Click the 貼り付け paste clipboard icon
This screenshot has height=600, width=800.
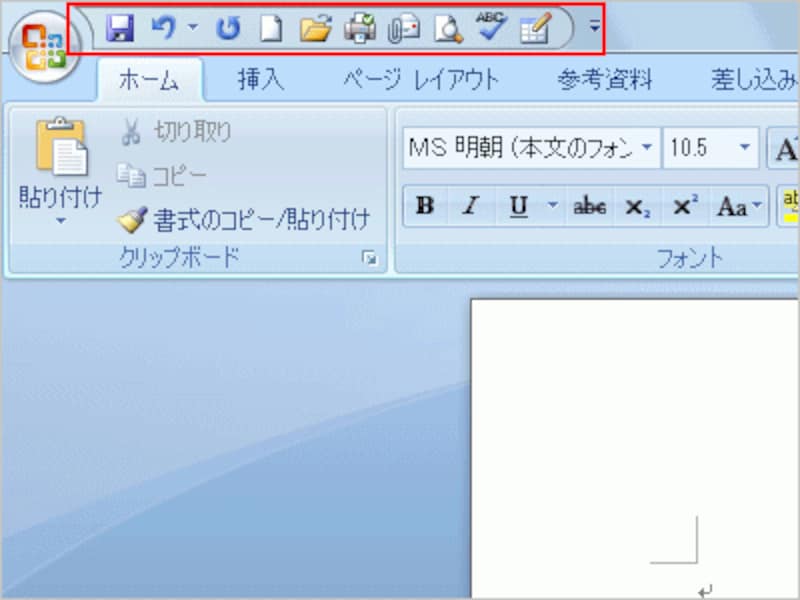click(x=61, y=147)
